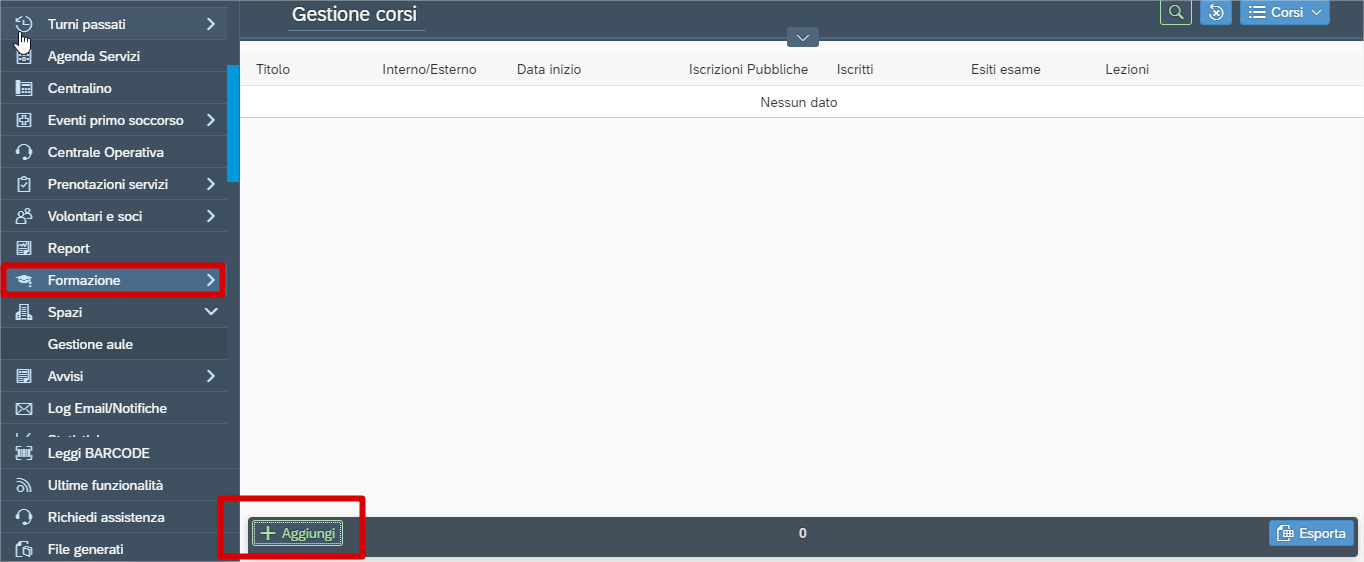Open Gestione aule menu item
Viewport: 1364px width, 562px height.
(x=90, y=344)
